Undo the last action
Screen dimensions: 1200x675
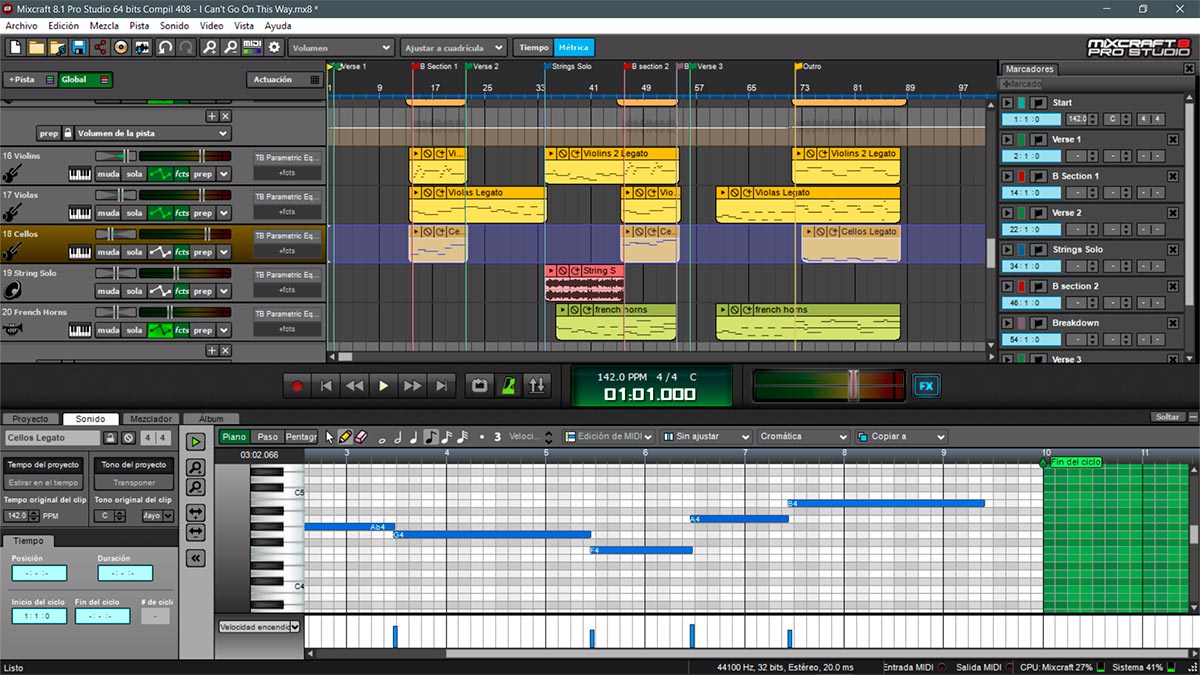point(165,47)
